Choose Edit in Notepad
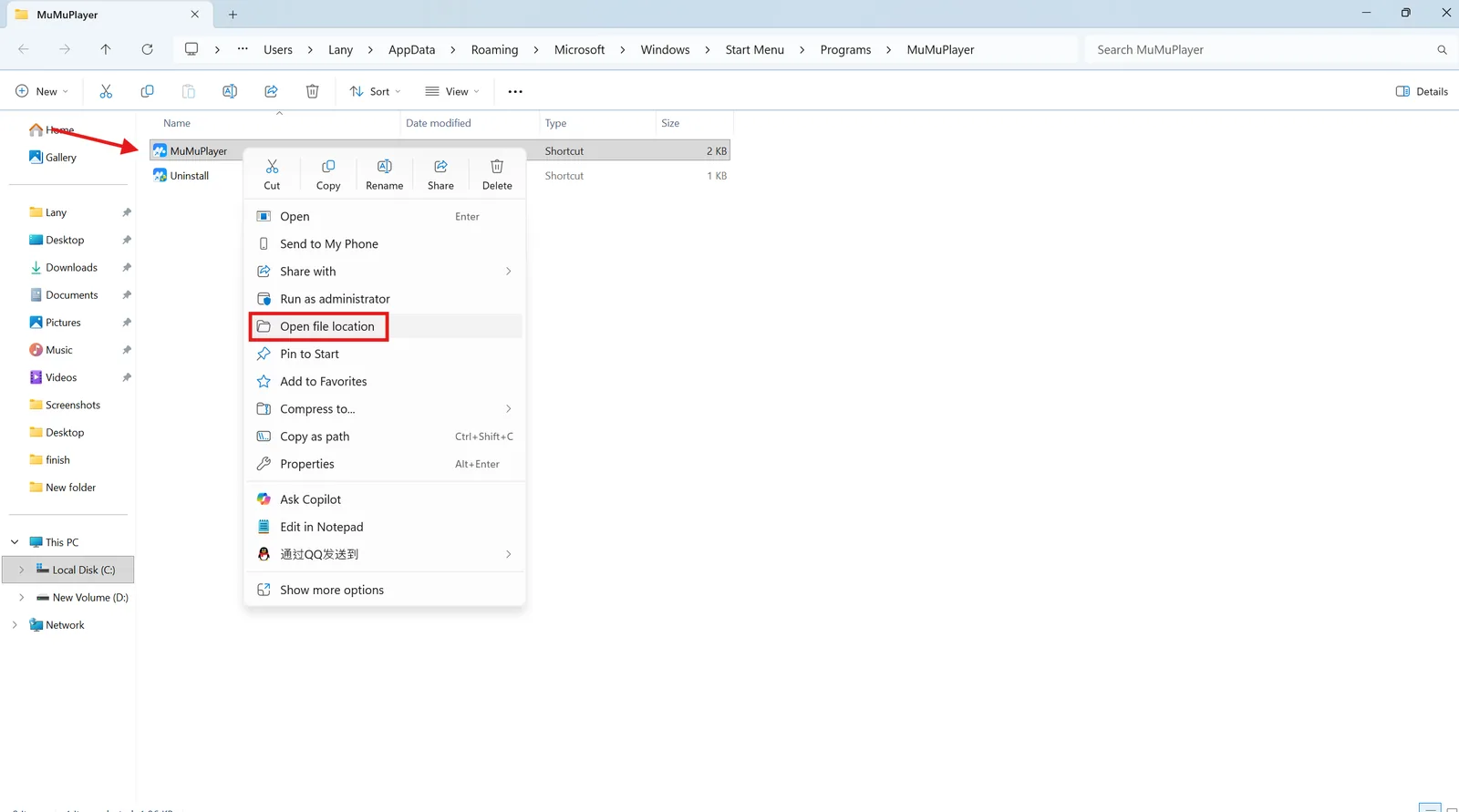The image size is (1459, 812). 385,527
